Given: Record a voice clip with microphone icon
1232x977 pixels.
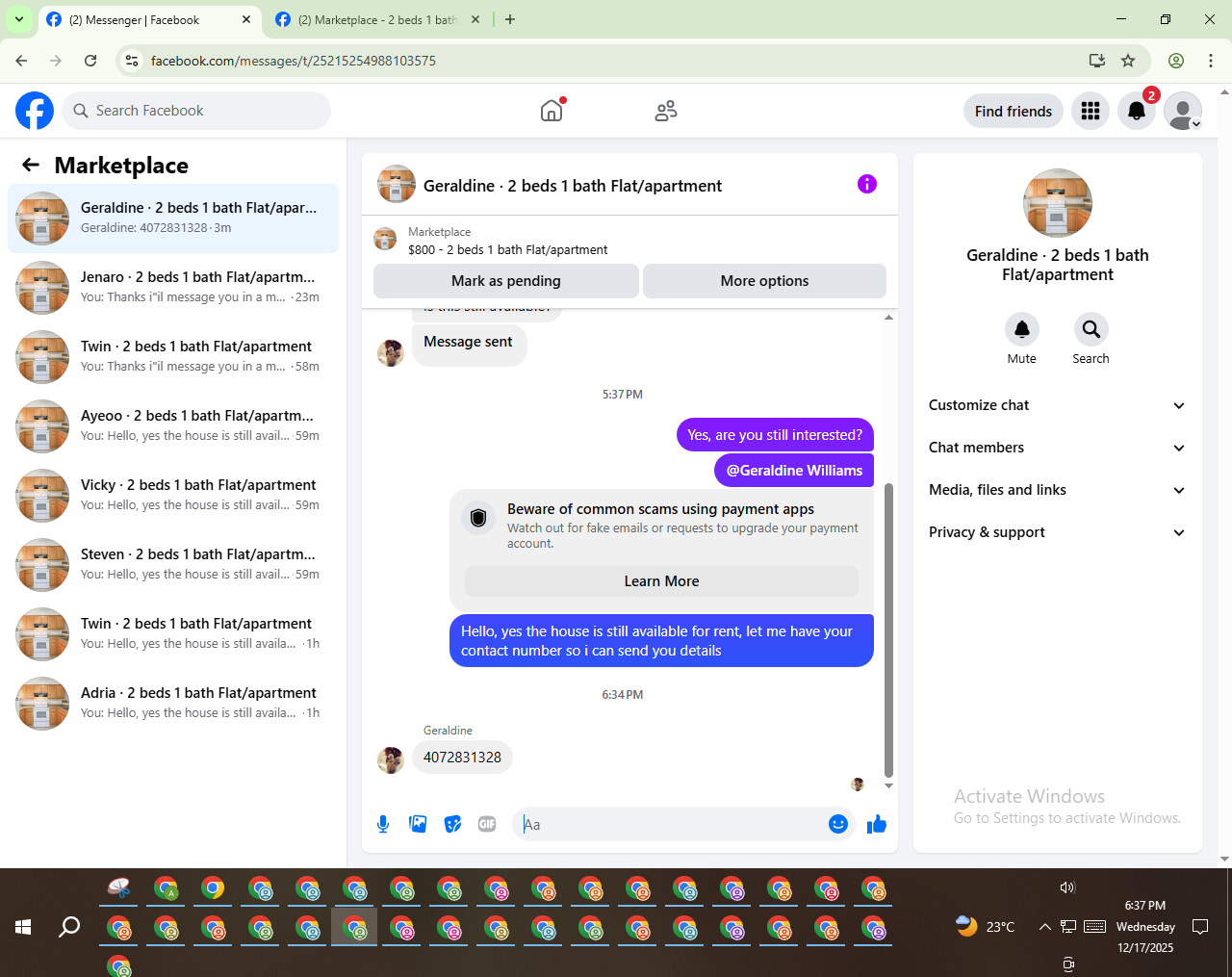Looking at the screenshot, I should click(383, 824).
